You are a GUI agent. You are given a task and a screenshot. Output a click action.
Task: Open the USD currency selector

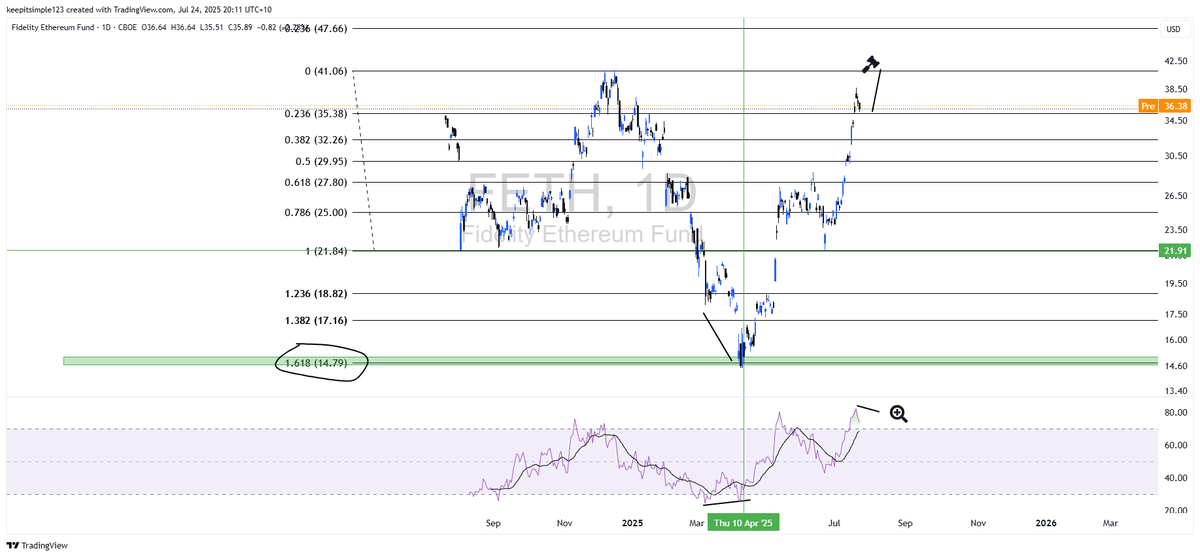pyautogui.click(x=1173, y=29)
